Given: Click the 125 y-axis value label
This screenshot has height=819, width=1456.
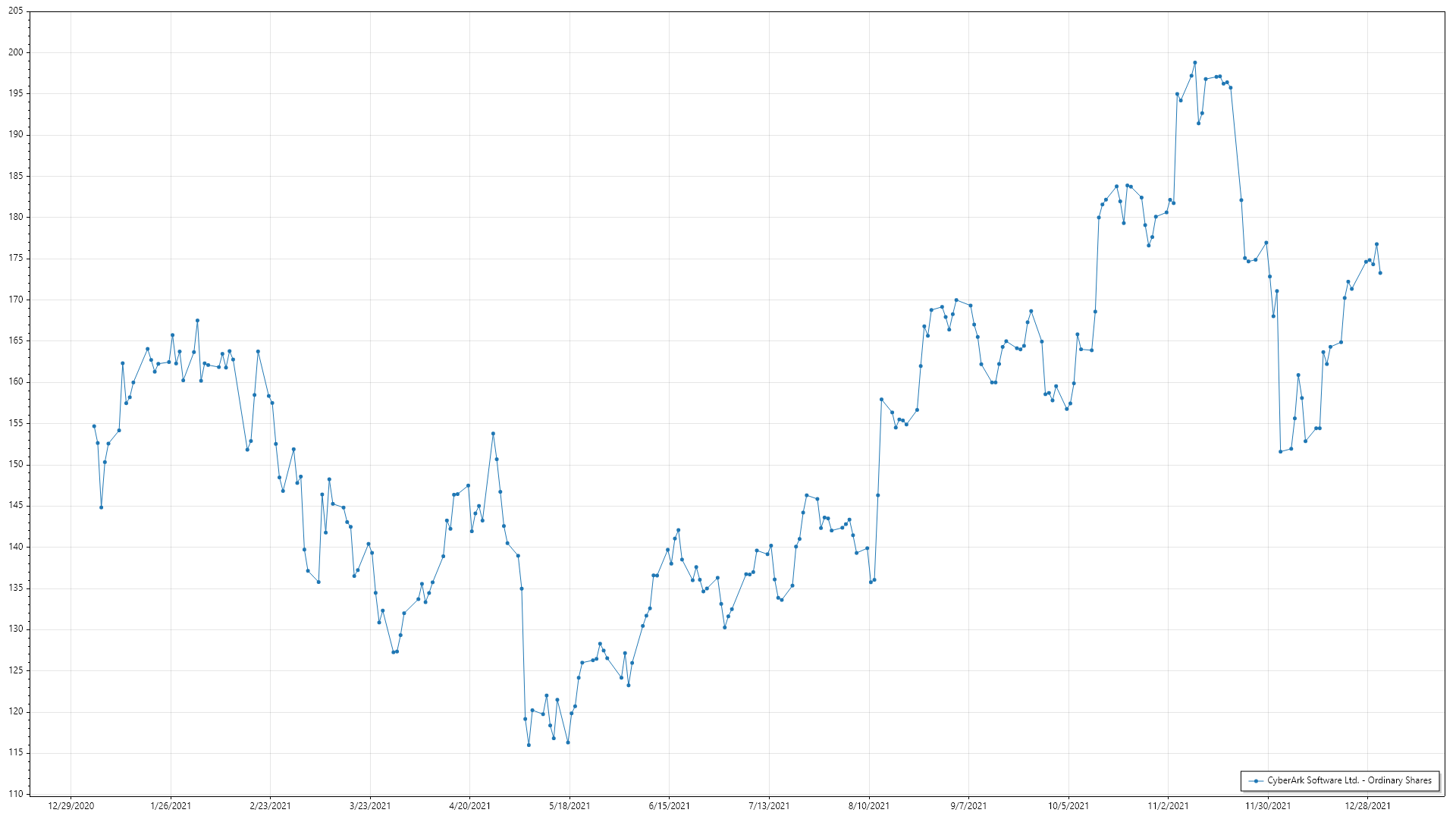Looking at the screenshot, I should point(15,670).
